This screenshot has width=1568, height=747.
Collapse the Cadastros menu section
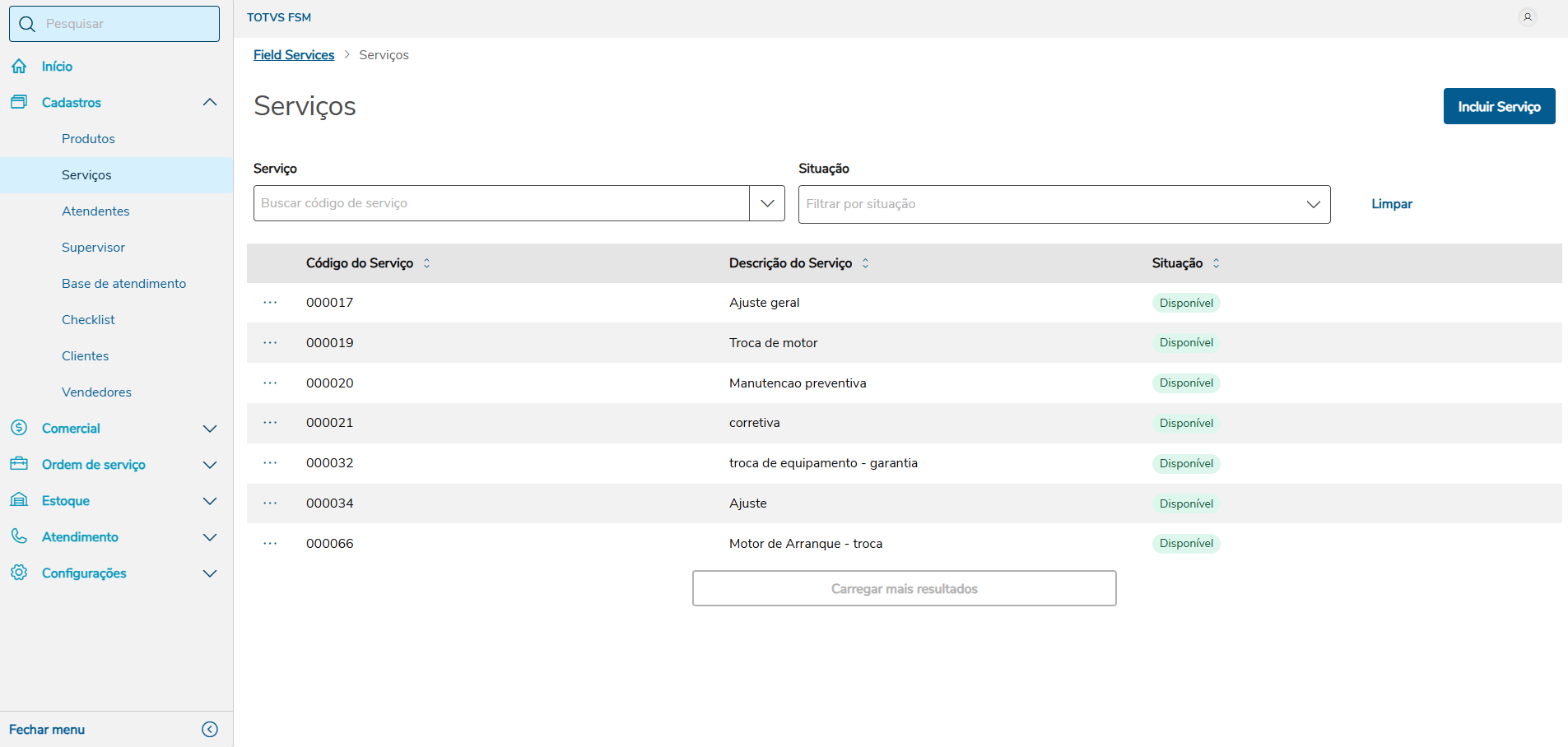click(210, 103)
